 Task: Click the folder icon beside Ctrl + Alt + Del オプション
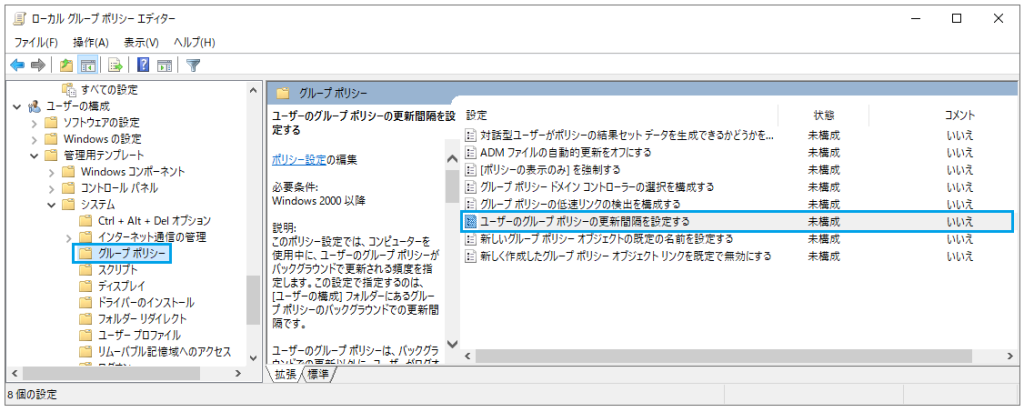pos(86,220)
